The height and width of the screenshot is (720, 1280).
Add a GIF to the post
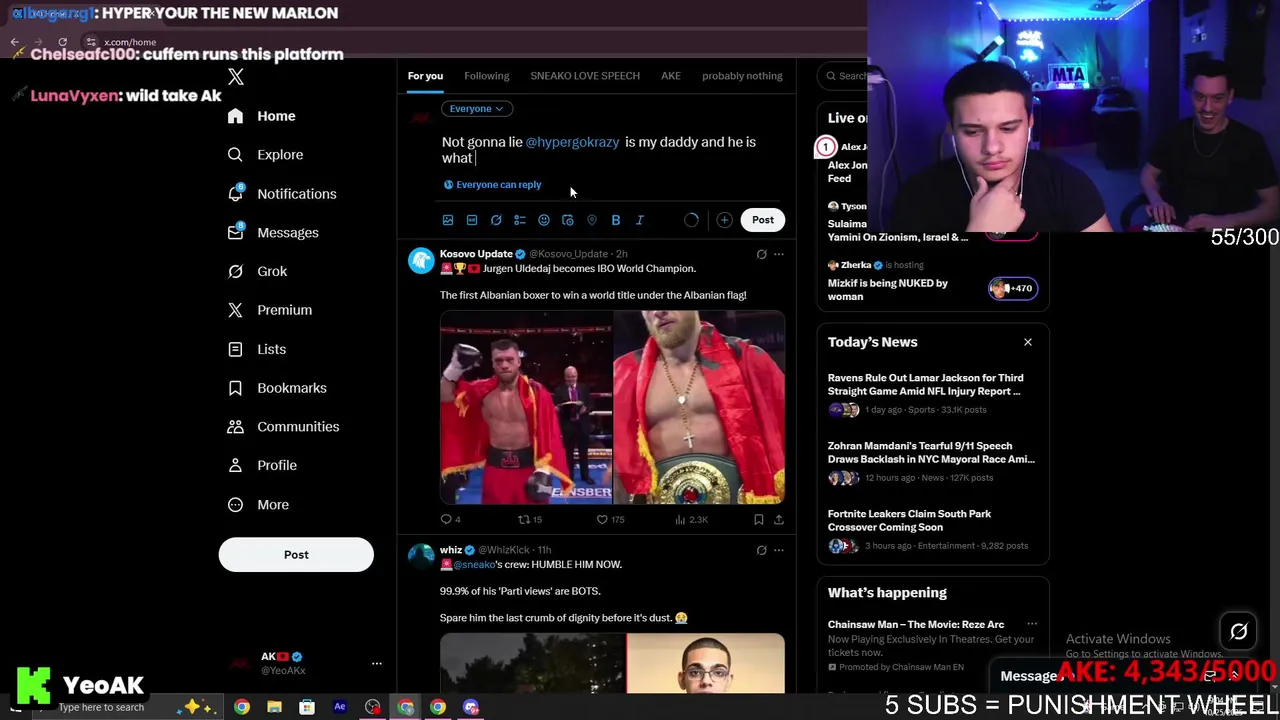coord(472,220)
